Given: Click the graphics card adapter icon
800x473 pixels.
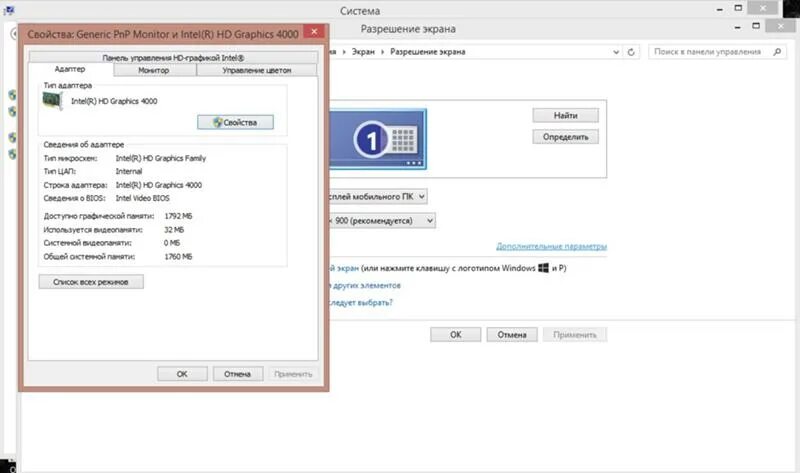Looking at the screenshot, I should click(52, 101).
